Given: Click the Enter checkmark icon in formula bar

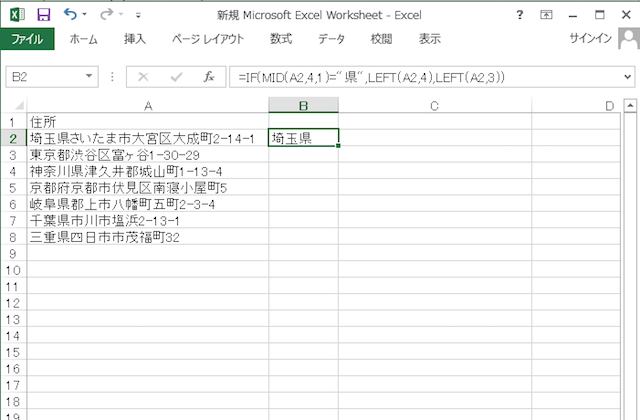Looking at the screenshot, I should [176, 77].
